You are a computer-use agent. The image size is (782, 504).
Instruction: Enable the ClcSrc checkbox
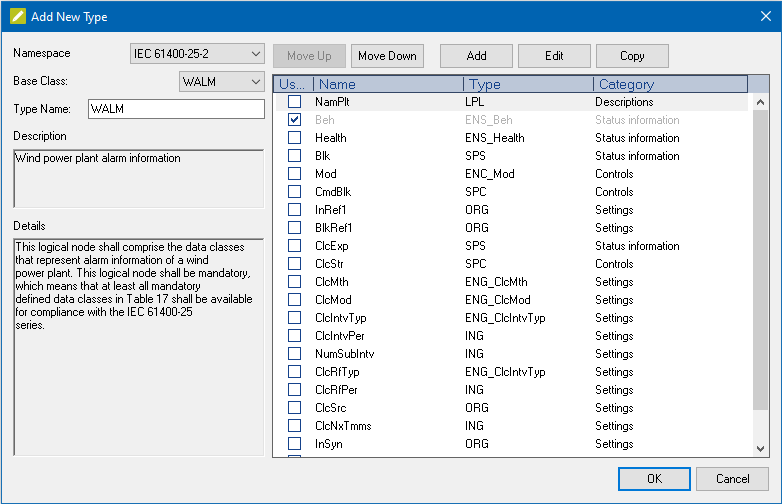295,407
